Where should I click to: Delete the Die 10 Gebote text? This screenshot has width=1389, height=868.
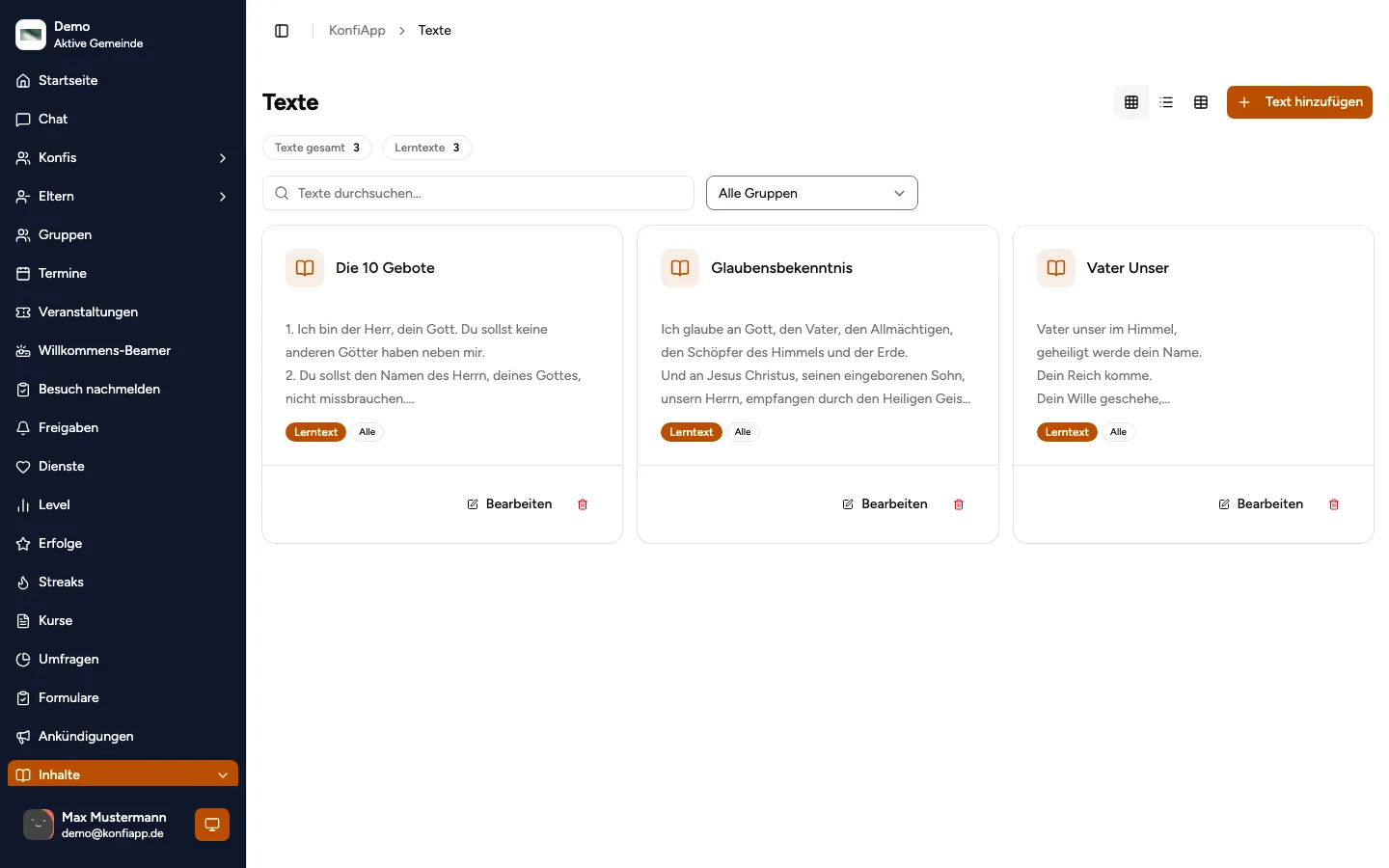tap(583, 504)
